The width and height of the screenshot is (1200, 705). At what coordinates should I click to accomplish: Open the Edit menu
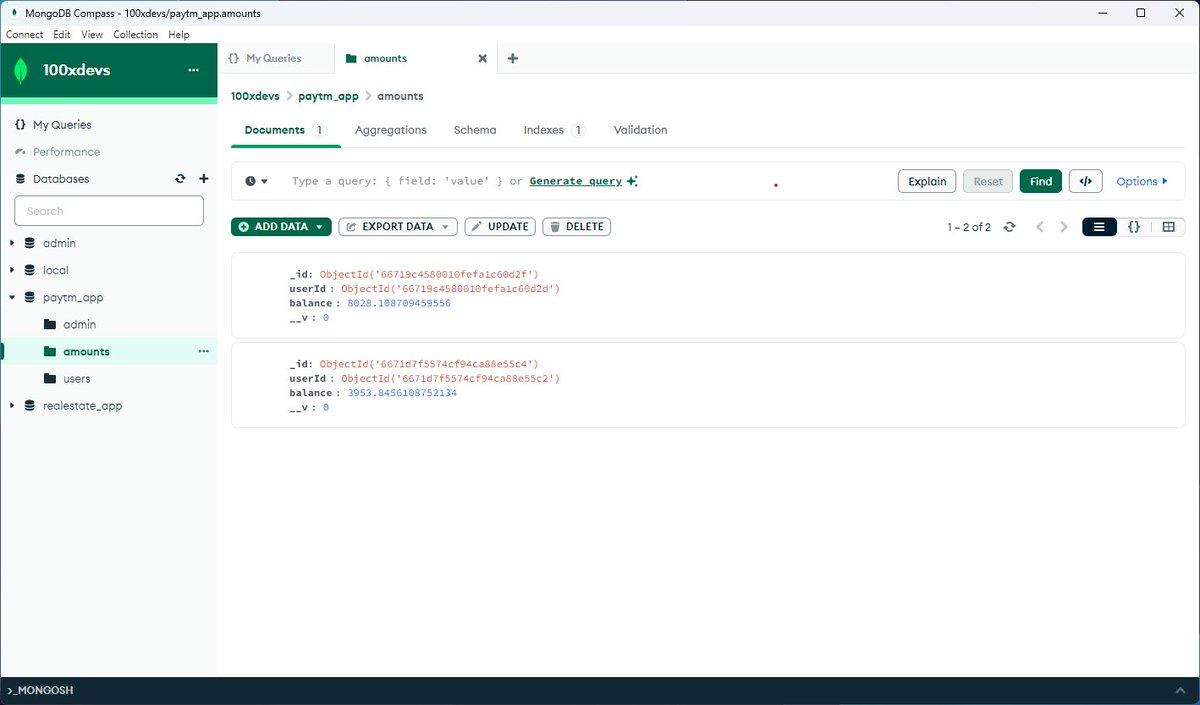point(62,34)
